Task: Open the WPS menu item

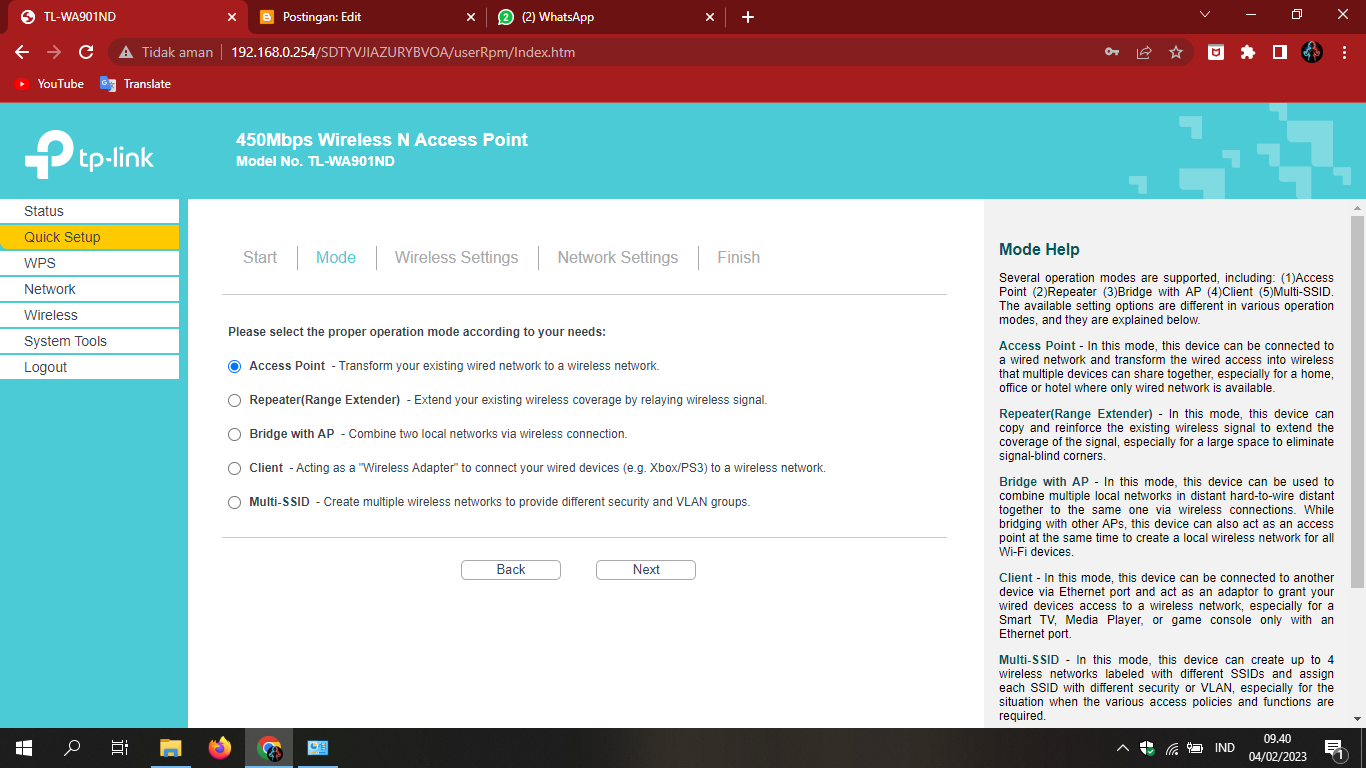Action: point(90,263)
